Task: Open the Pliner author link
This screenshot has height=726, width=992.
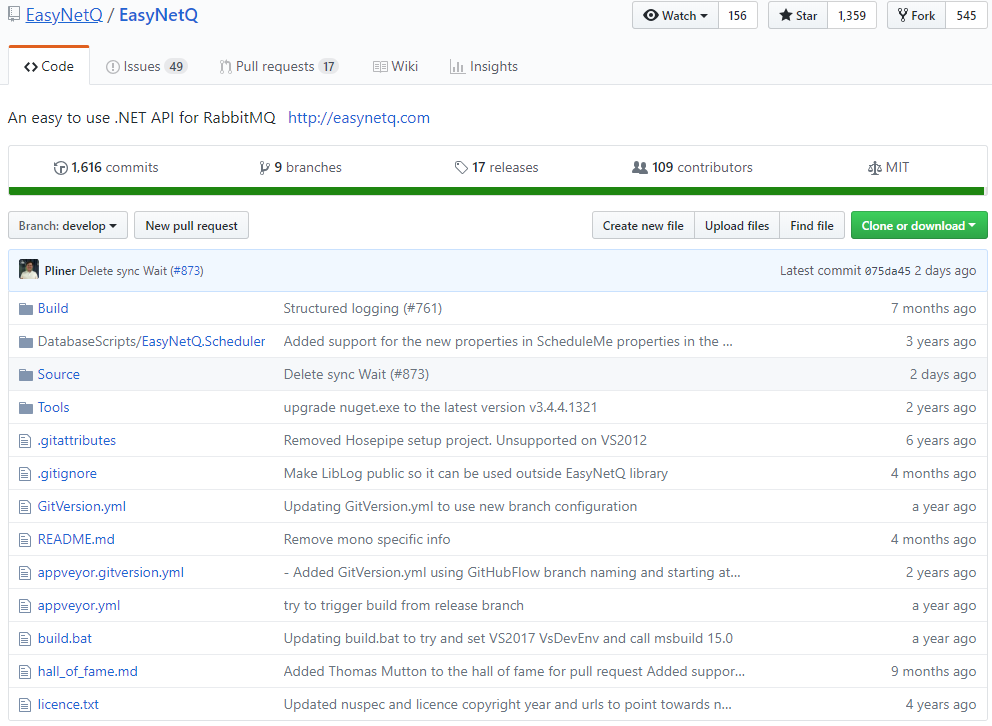Action: [60, 271]
